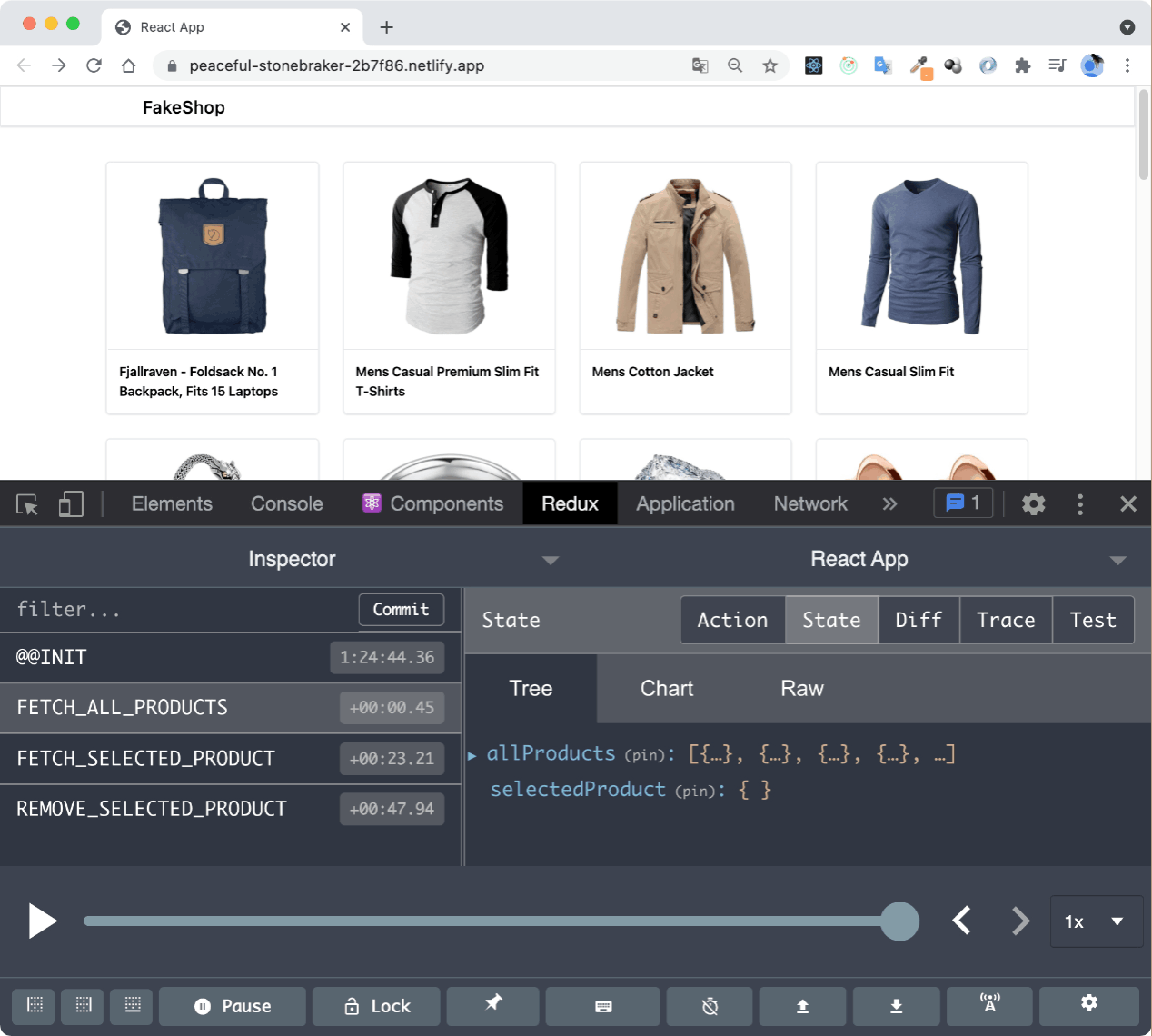
Task: Click the stopwatch icon in the Redux footer
Action: pyautogui.click(x=710, y=1006)
